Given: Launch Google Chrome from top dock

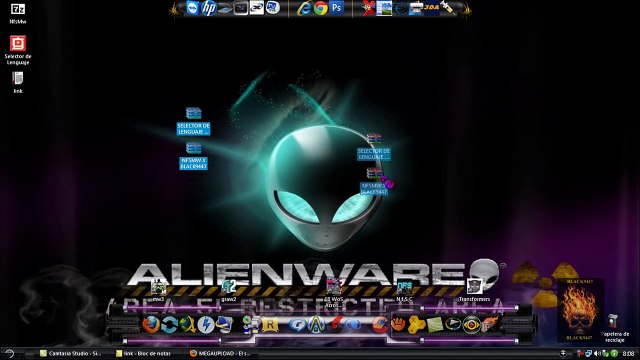Looking at the screenshot, I should point(320,8).
